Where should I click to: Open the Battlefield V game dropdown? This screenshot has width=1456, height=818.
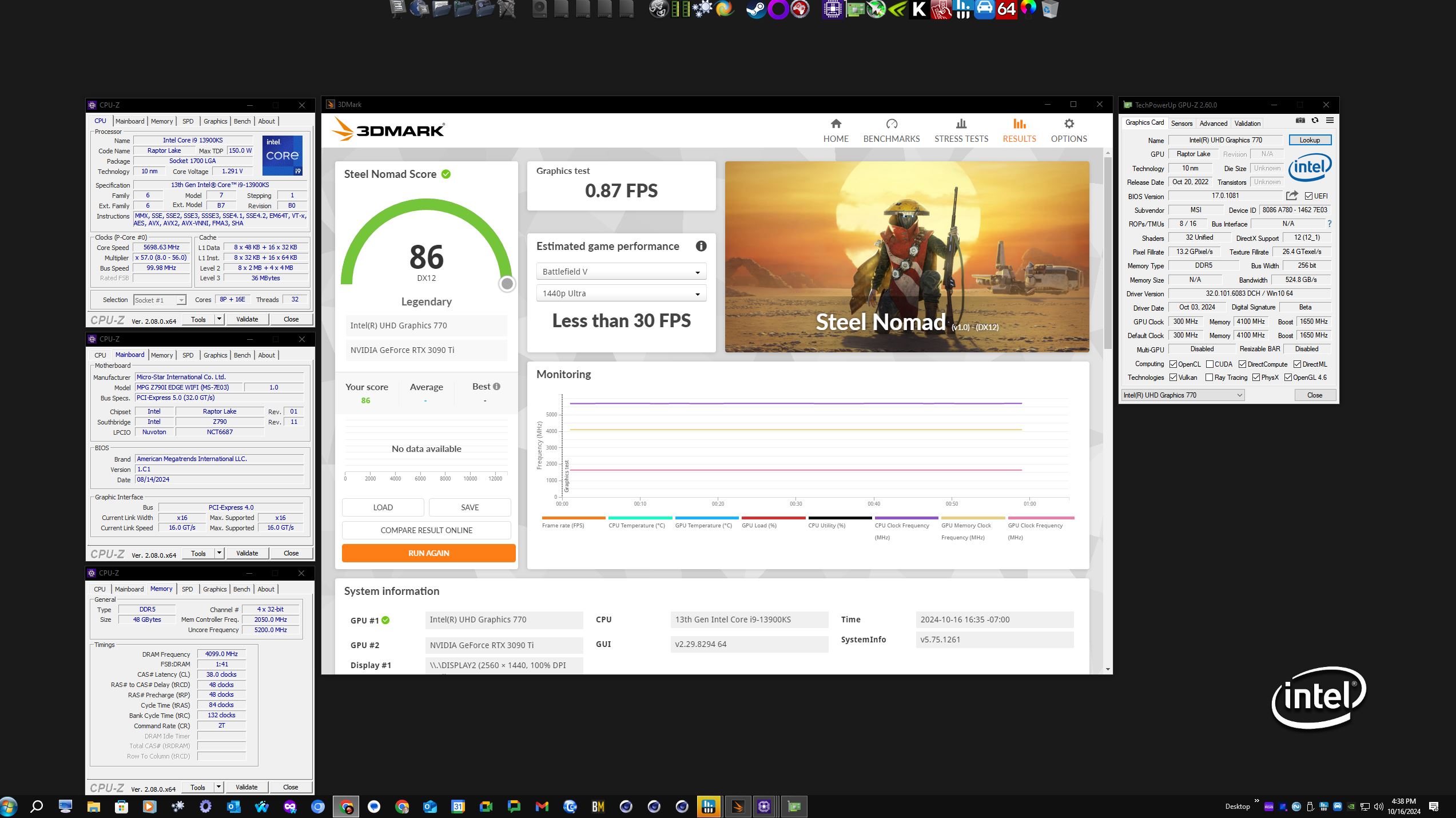[x=621, y=271]
